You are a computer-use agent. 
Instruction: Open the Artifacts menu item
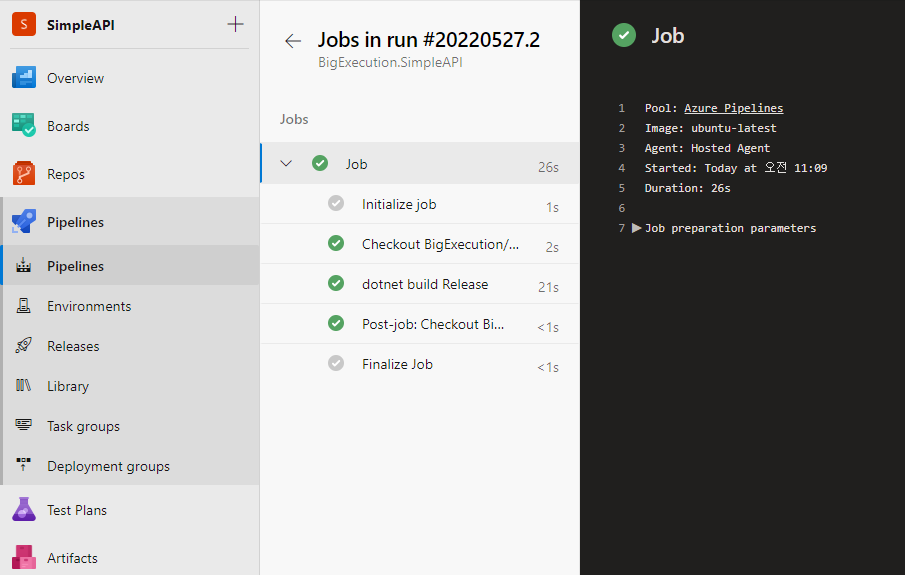(130, 558)
